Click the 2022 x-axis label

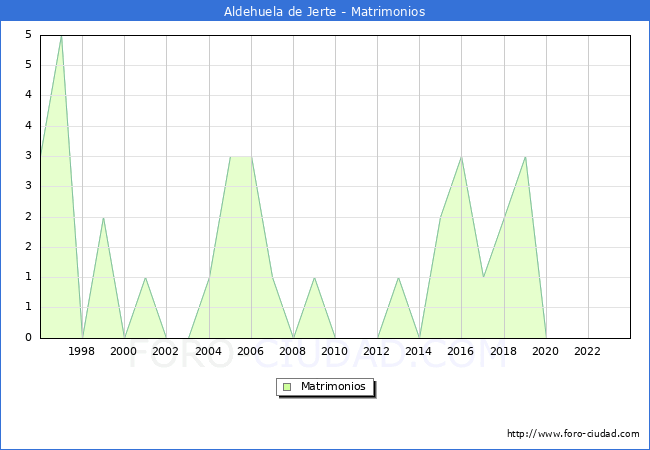pyautogui.click(x=587, y=351)
